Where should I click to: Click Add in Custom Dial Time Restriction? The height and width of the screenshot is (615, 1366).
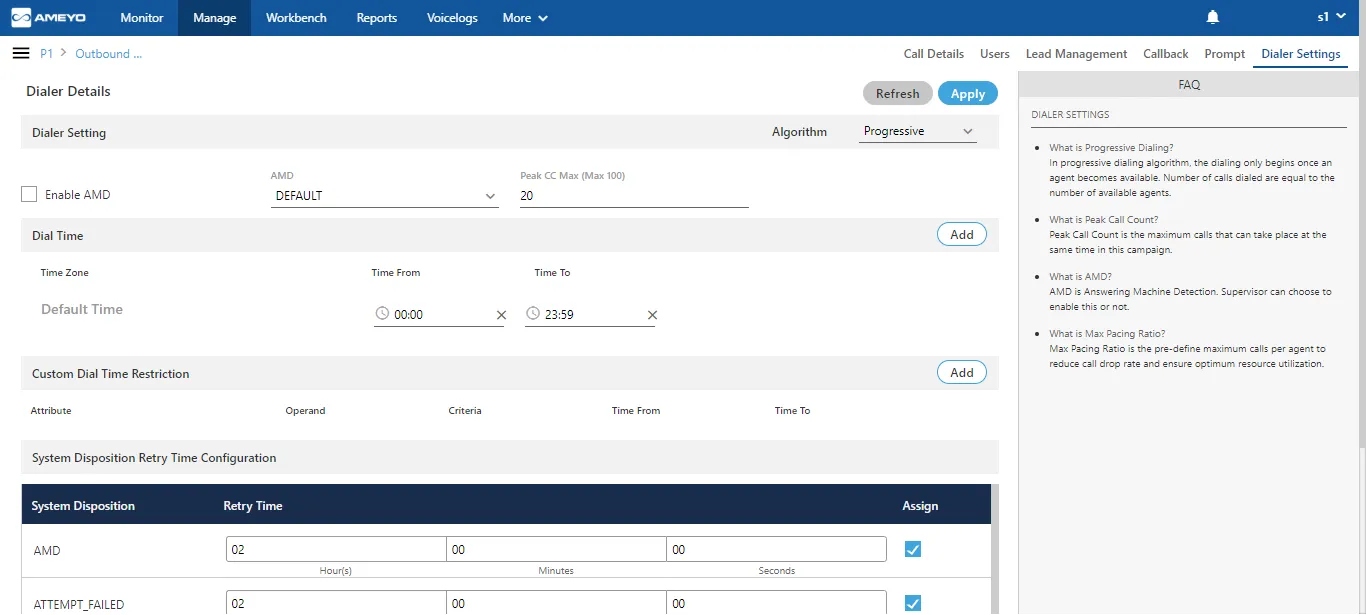(962, 372)
